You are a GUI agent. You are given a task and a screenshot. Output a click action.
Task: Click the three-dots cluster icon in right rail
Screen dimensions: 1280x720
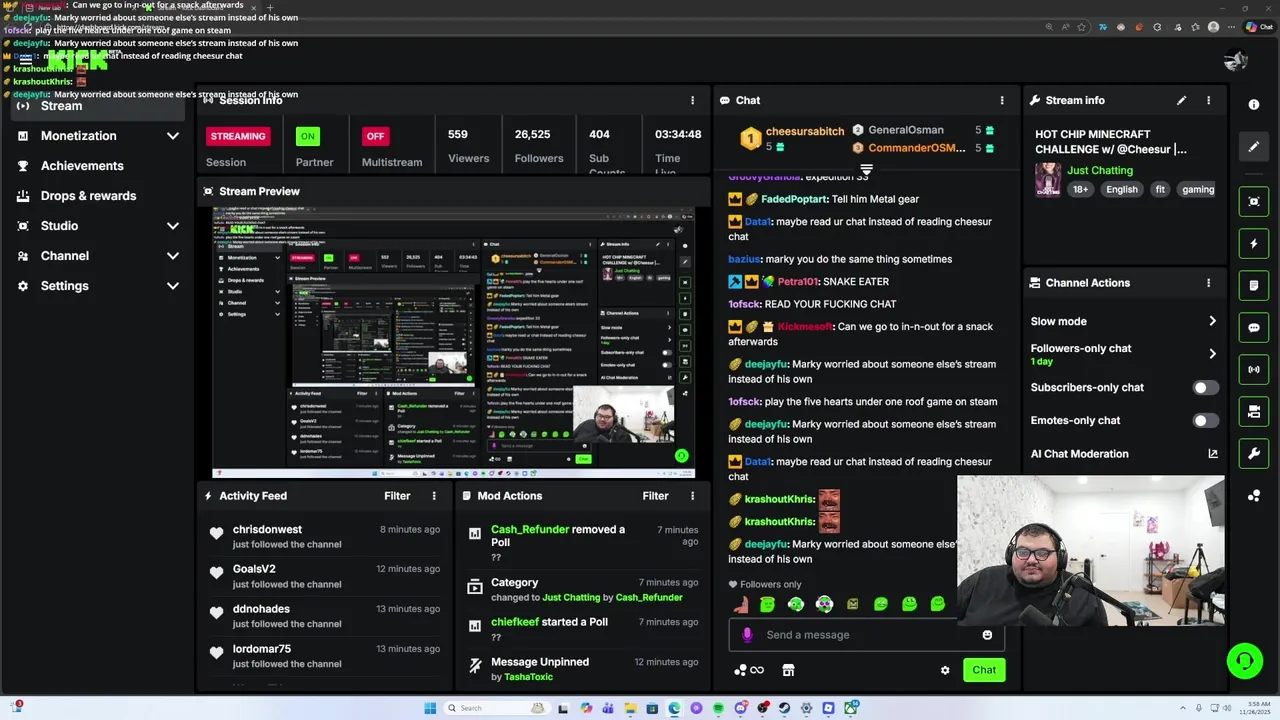(1254, 496)
